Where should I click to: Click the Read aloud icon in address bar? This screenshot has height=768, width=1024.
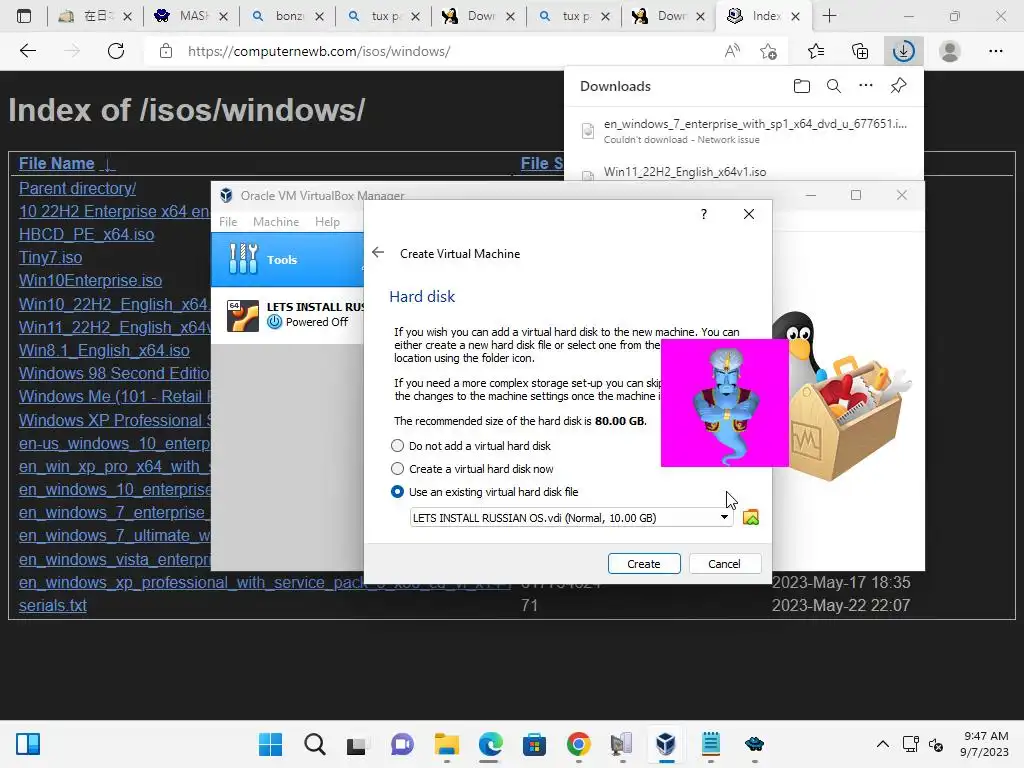[732, 51]
